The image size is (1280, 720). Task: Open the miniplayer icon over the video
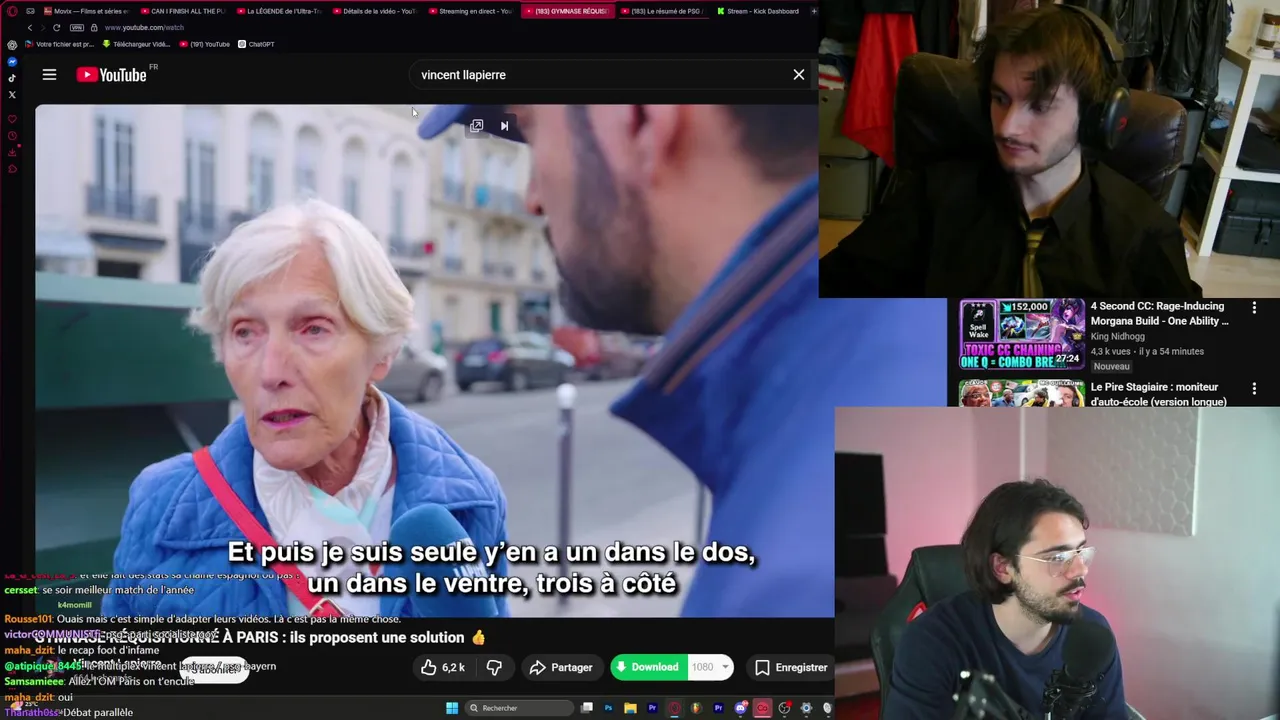click(476, 126)
